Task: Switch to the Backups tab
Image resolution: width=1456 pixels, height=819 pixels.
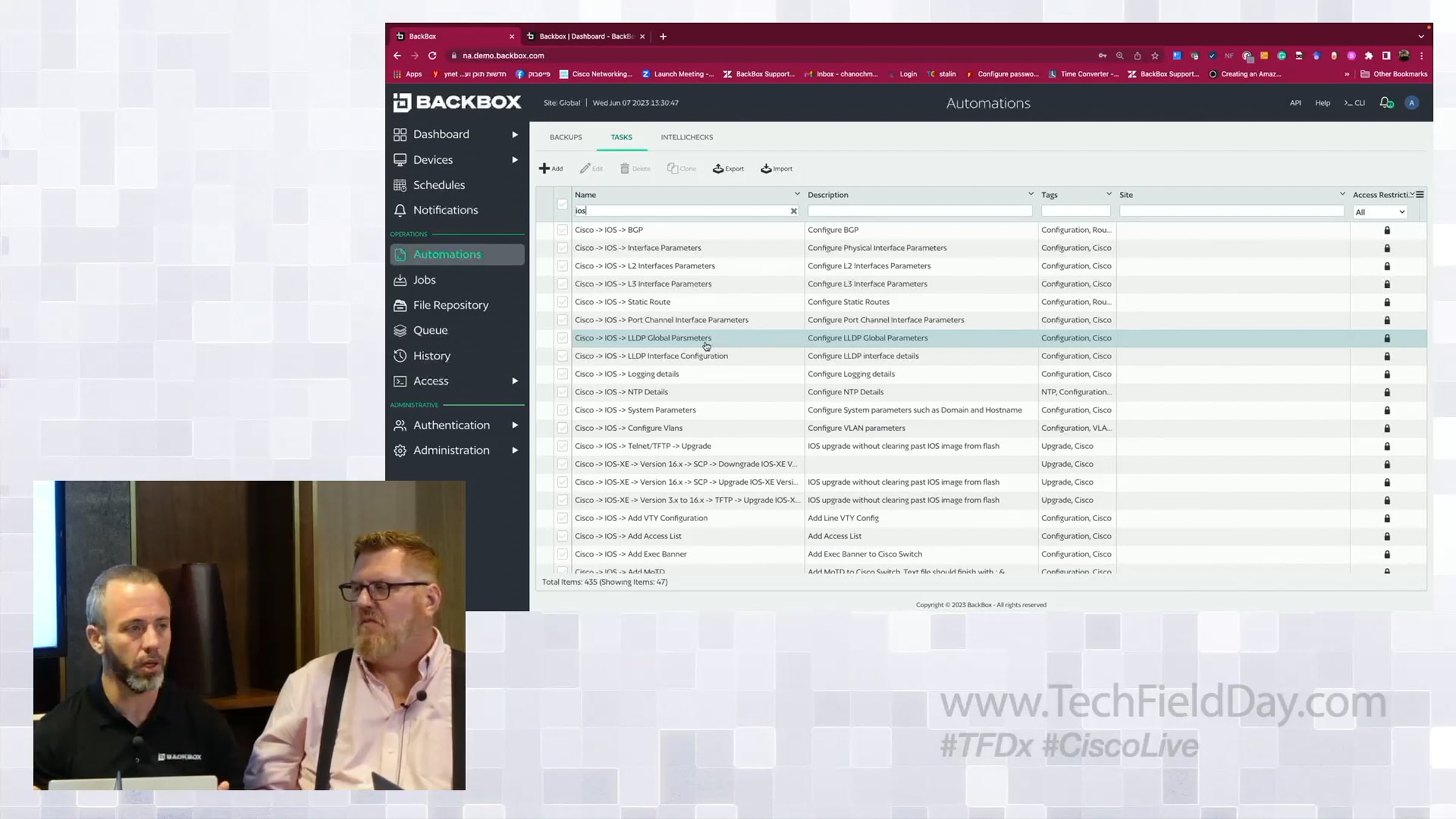Action: [565, 137]
